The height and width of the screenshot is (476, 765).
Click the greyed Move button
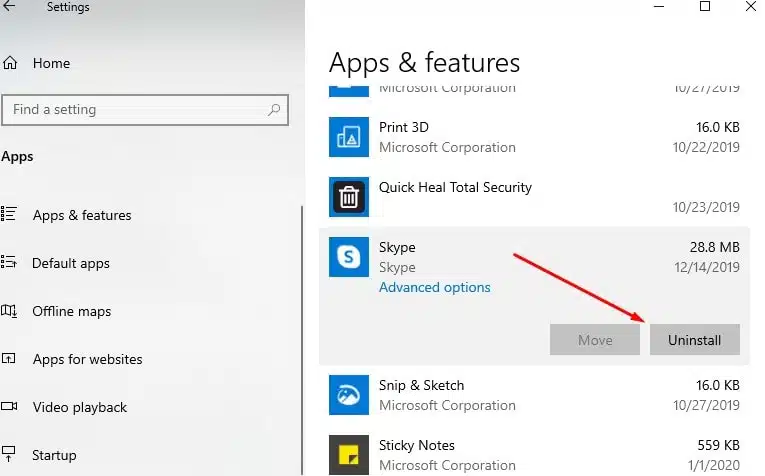click(x=595, y=339)
